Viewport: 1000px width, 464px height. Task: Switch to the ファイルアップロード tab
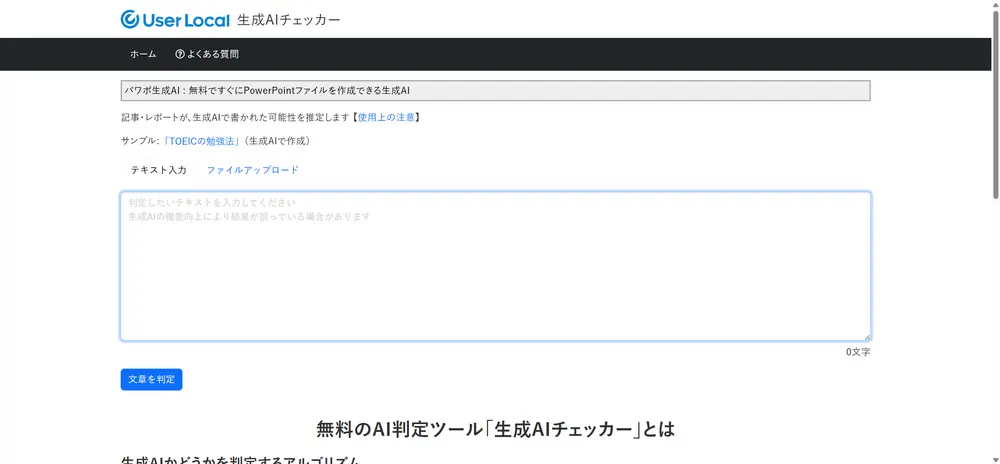pos(253,170)
